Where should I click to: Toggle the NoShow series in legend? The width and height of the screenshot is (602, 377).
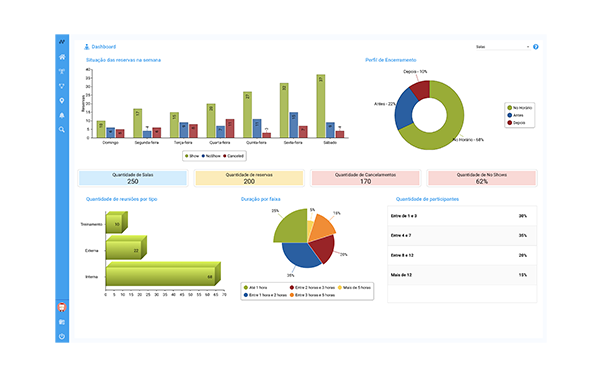211,156
